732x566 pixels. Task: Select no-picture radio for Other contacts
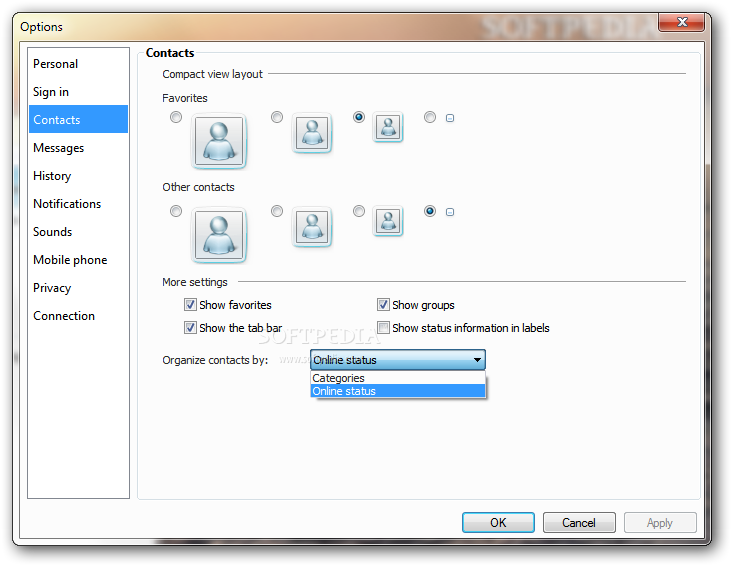click(430, 211)
